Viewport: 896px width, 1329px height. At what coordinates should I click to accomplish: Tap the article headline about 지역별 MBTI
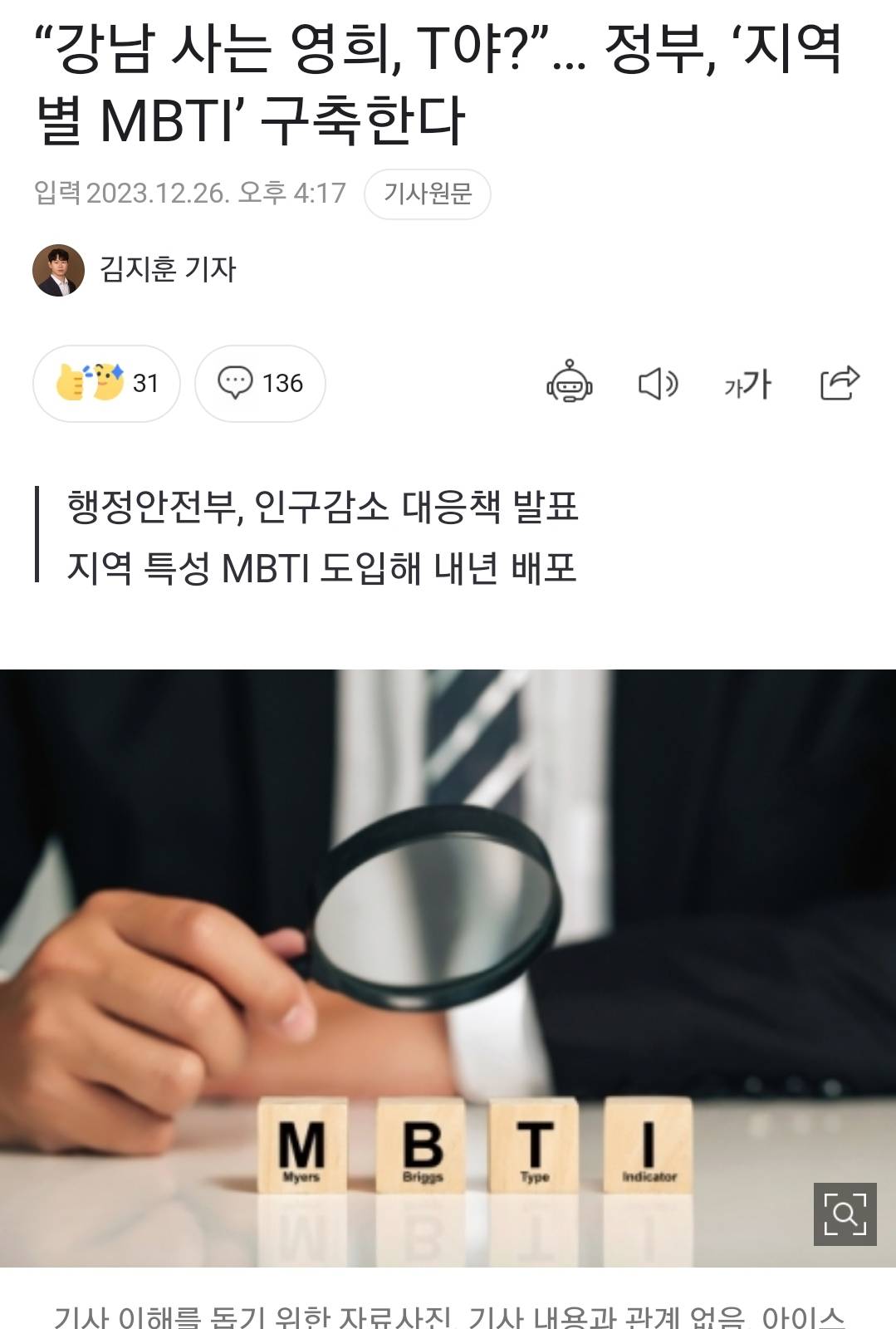pos(440,83)
